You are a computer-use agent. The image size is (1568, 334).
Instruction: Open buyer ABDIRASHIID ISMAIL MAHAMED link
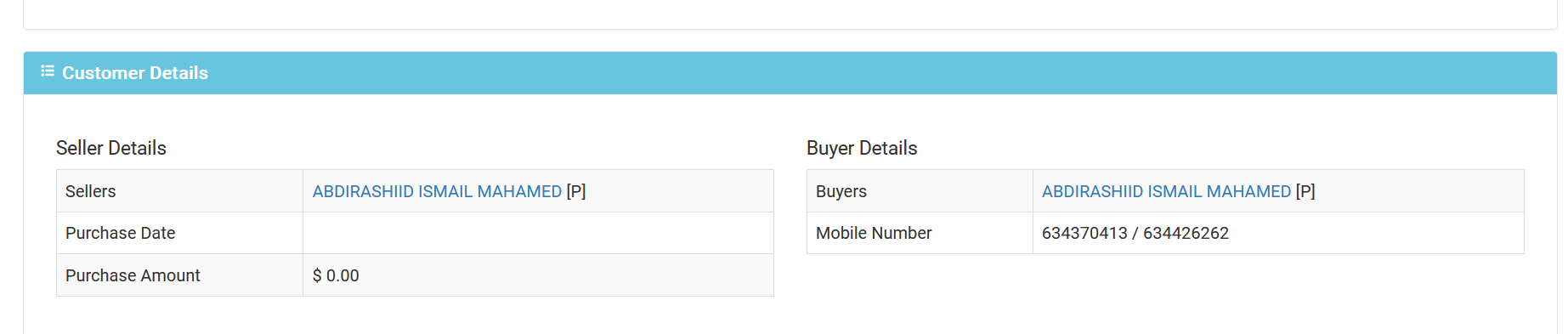pyautogui.click(x=1166, y=191)
